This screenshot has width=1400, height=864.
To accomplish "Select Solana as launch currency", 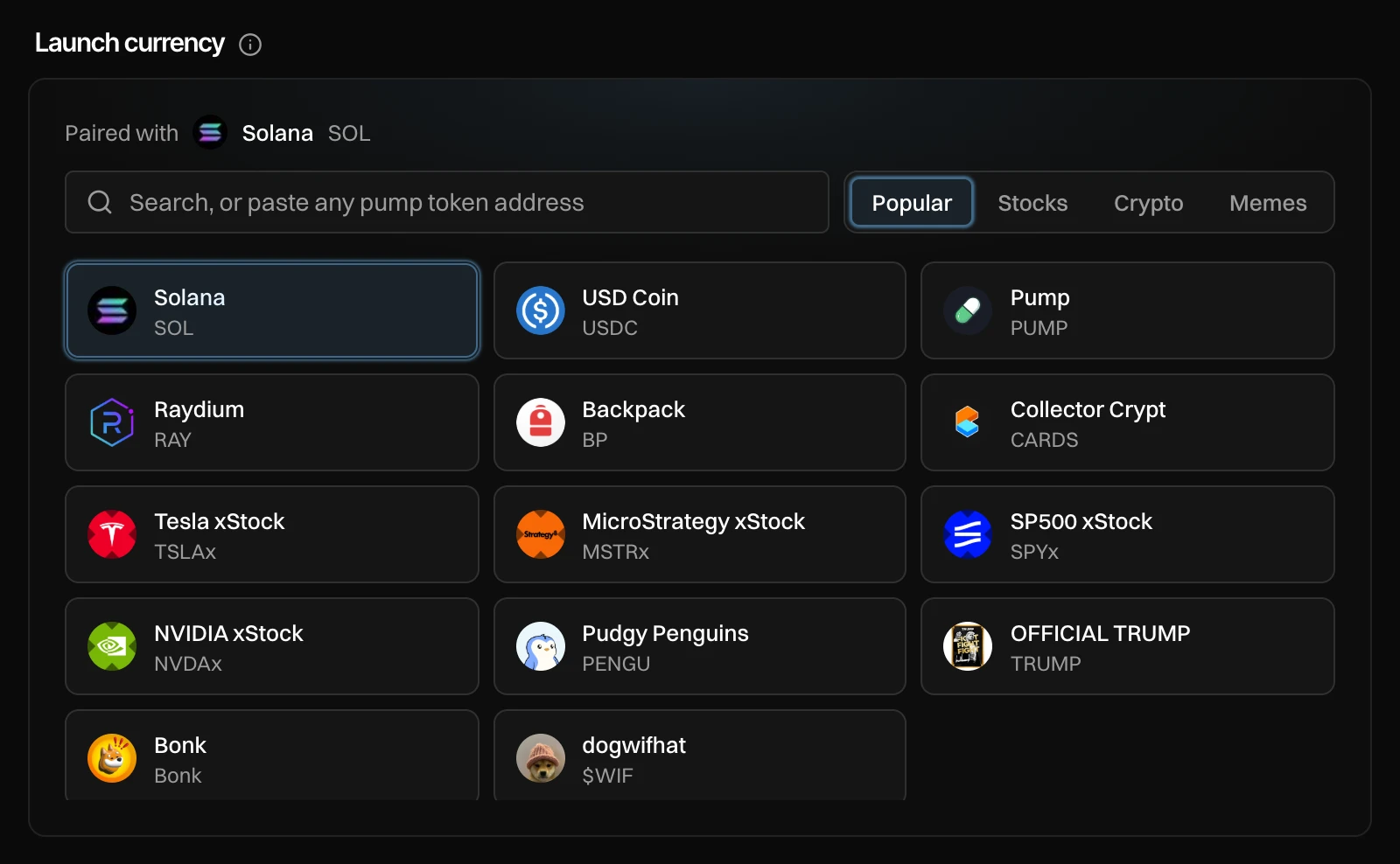I will pyautogui.click(x=272, y=310).
